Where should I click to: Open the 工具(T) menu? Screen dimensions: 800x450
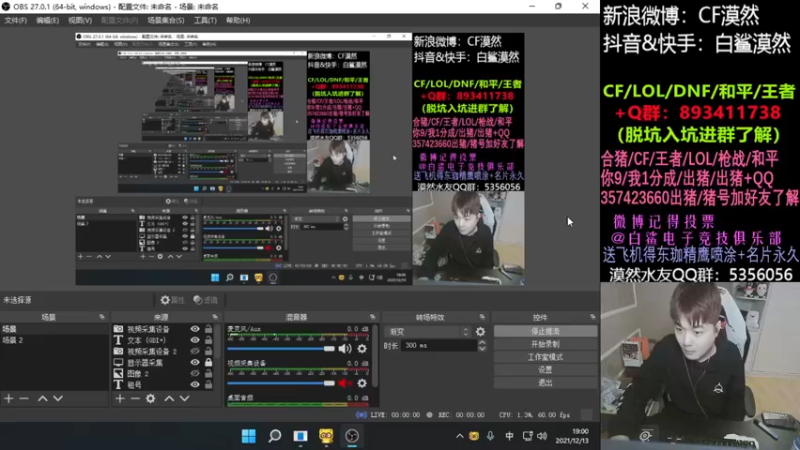(205, 20)
